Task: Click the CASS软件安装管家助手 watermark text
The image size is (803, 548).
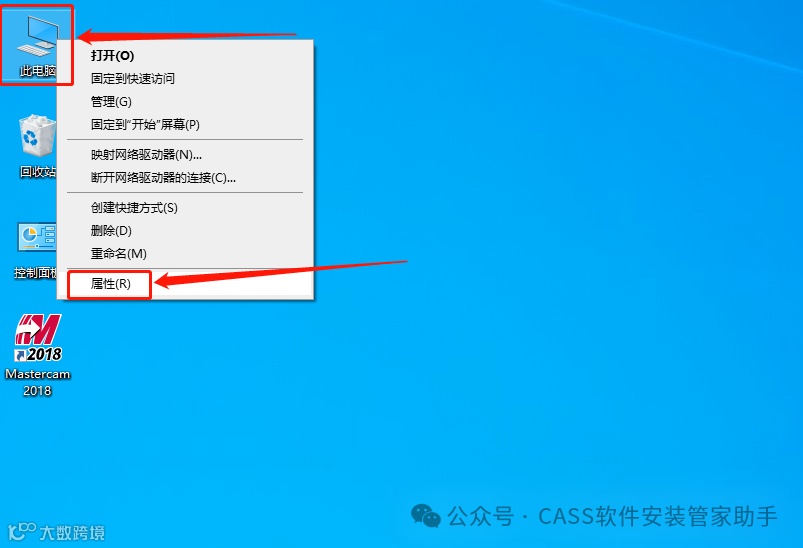Action: coord(658,516)
